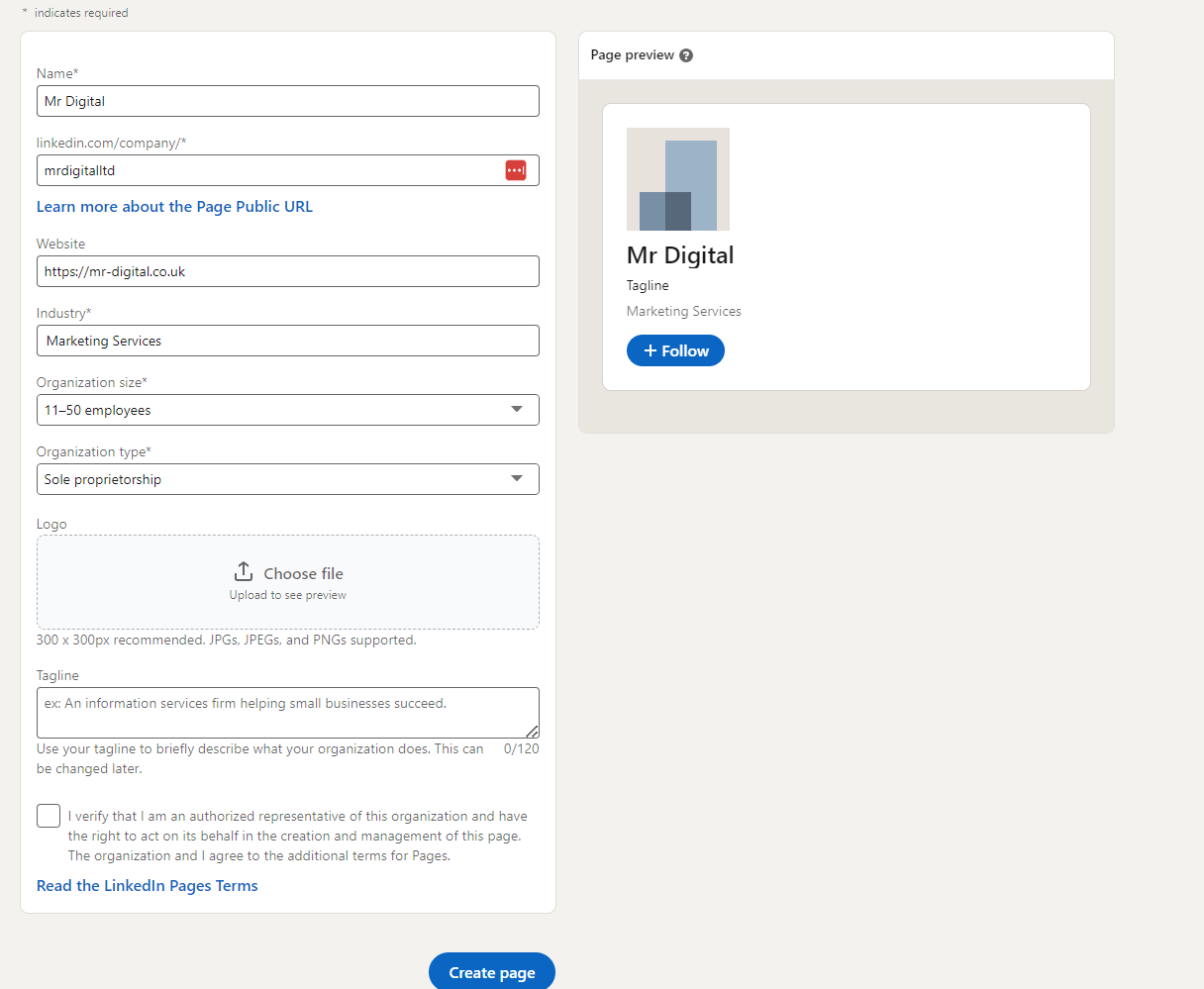This screenshot has height=989, width=1204.
Task: Click the linkedin.com/company URL field
Action: pyautogui.click(x=267, y=170)
